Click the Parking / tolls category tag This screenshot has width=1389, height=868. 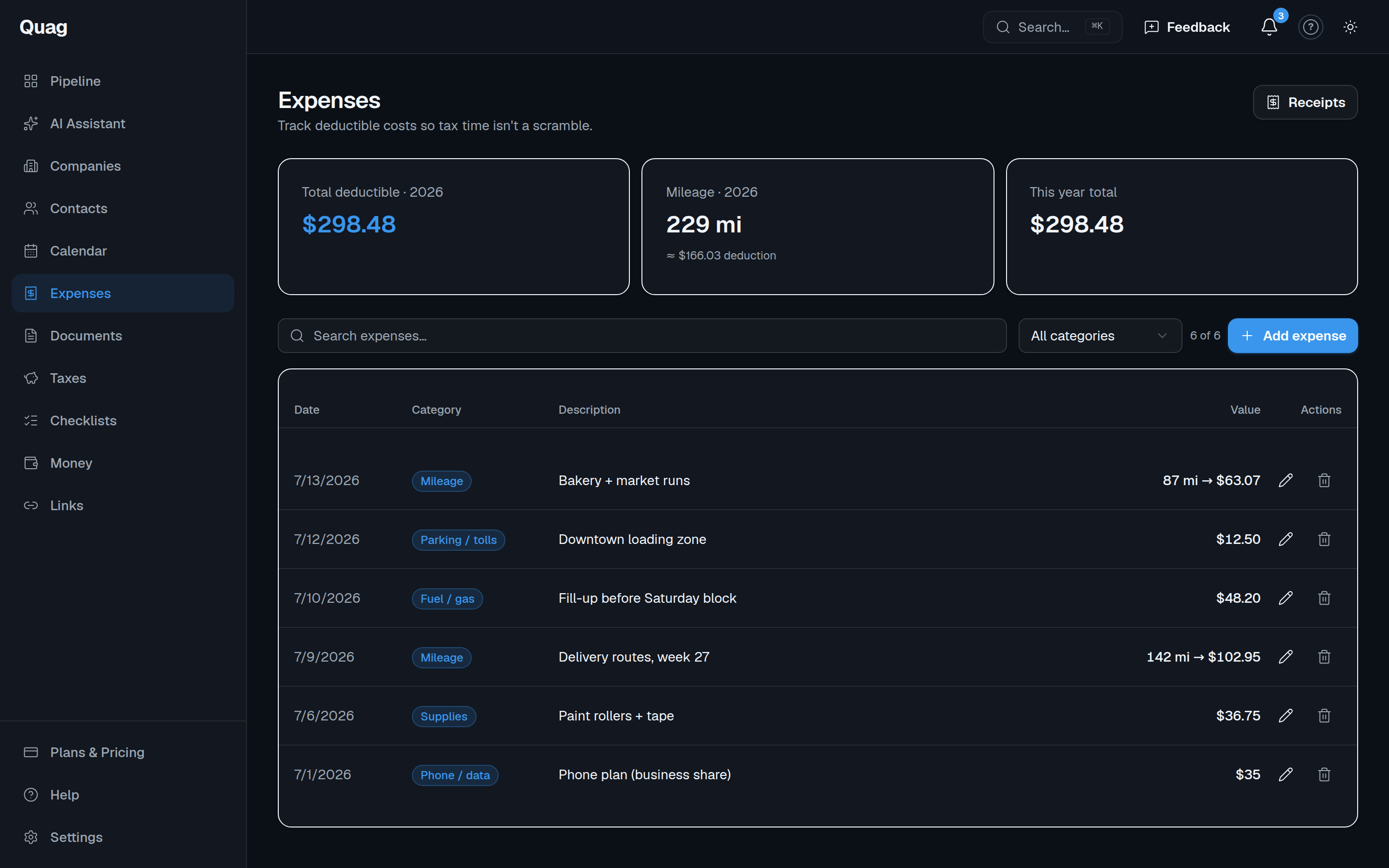458,540
